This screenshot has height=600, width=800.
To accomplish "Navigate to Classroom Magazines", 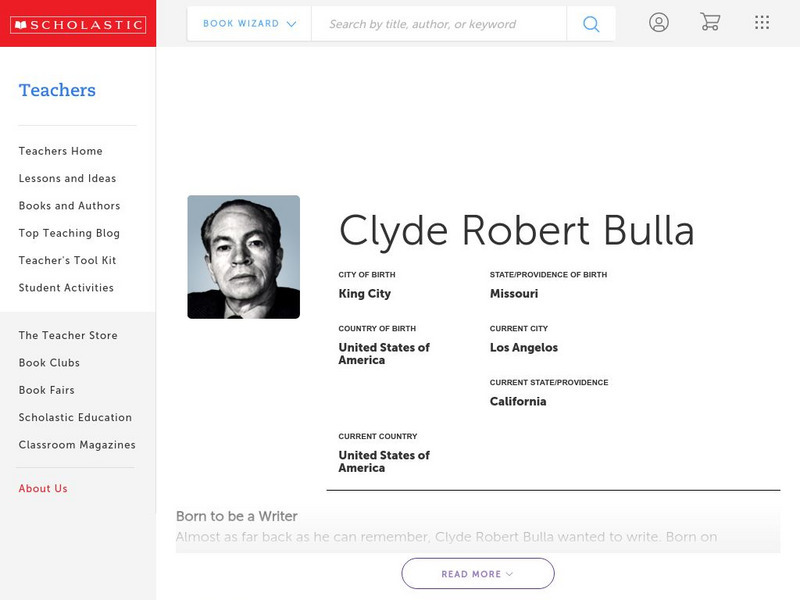I will pyautogui.click(x=77, y=445).
